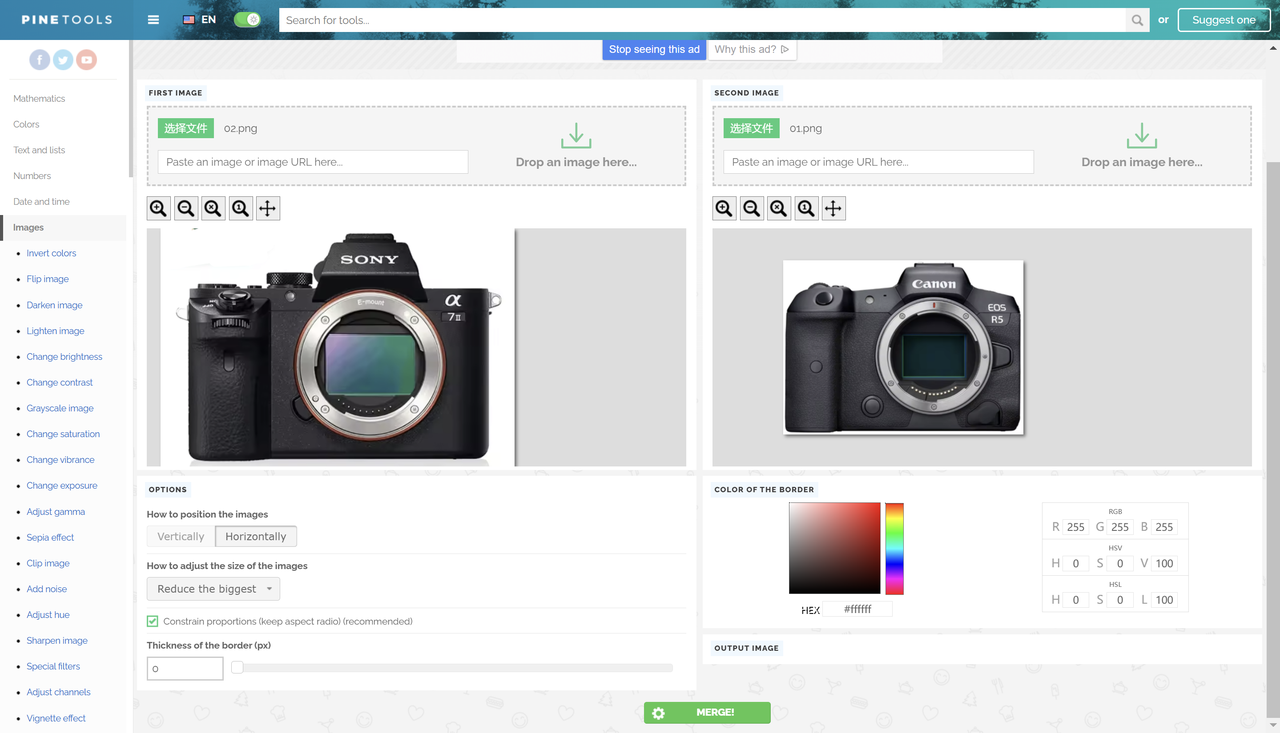Open the hamburger menu in the header
Image resolution: width=1280 pixels, height=733 pixels.
153,20
